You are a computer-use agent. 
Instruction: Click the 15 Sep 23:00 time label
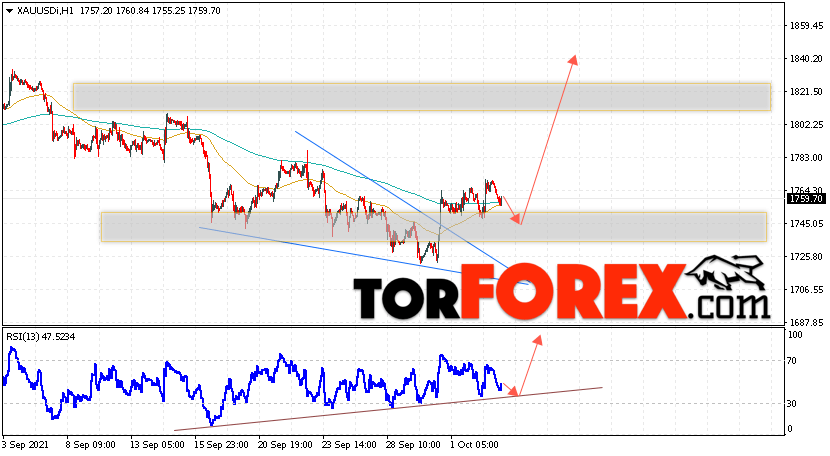[221, 445]
